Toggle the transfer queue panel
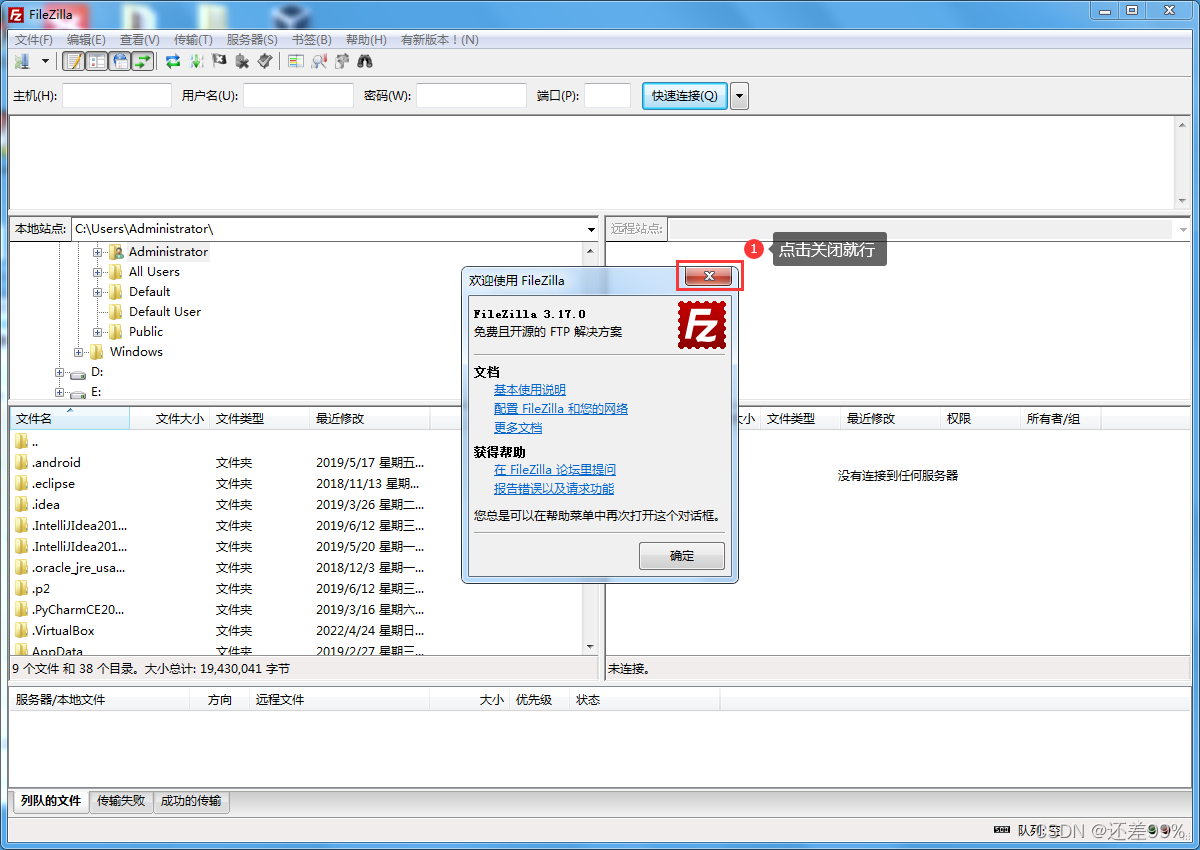1200x850 pixels. 142,61
